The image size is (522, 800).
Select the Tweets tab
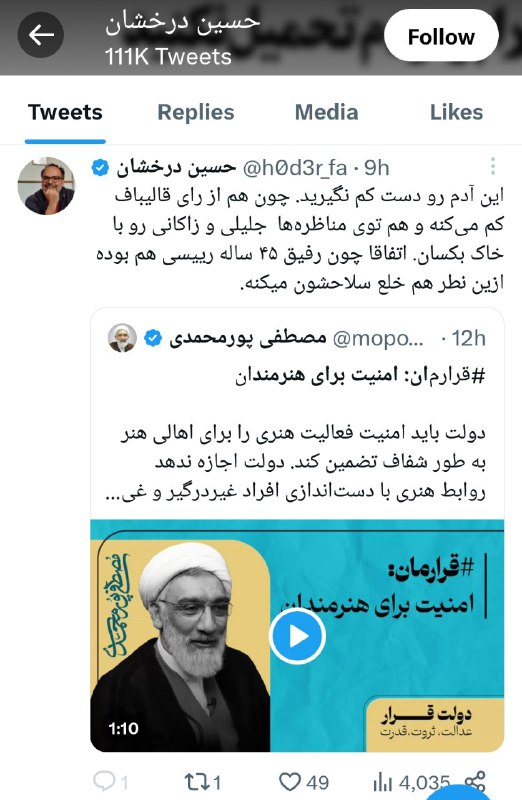(x=65, y=112)
